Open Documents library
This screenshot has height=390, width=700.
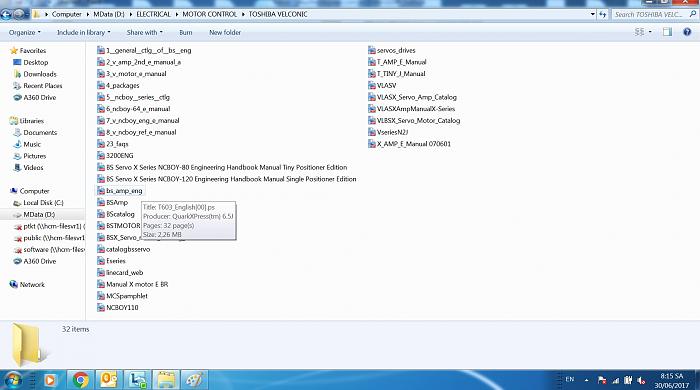(35, 133)
